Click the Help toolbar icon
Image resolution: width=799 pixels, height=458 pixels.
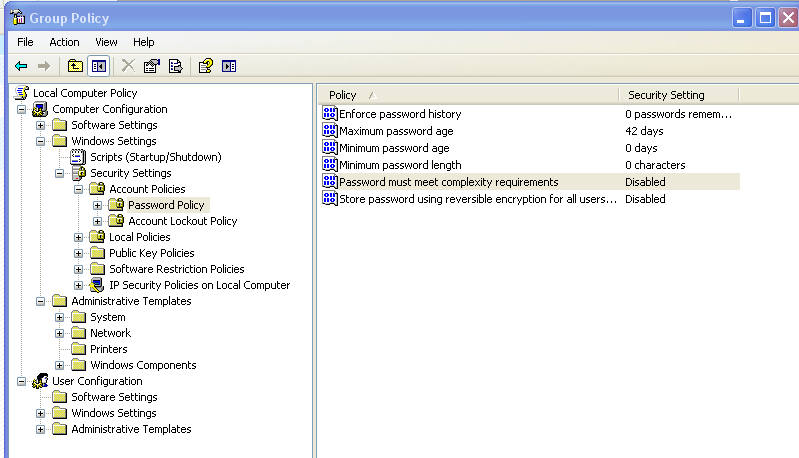[x=205, y=66]
